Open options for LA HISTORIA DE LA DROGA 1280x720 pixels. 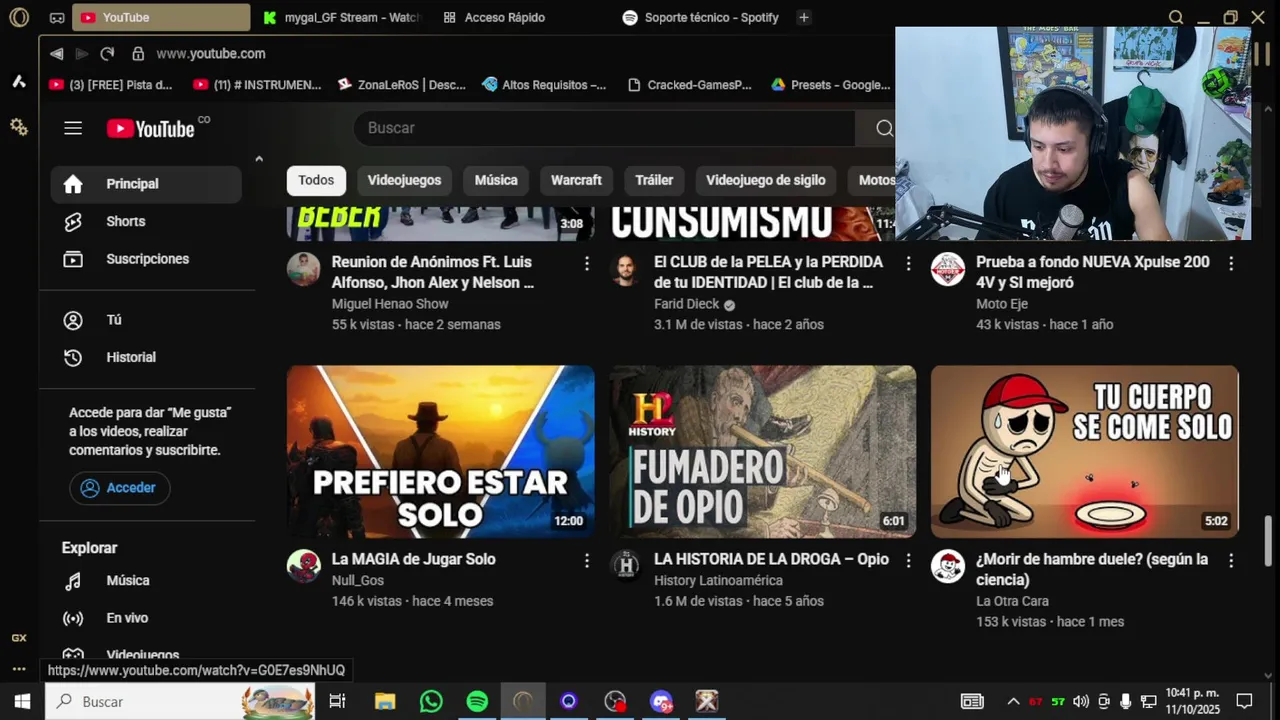[x=908, y=561]
